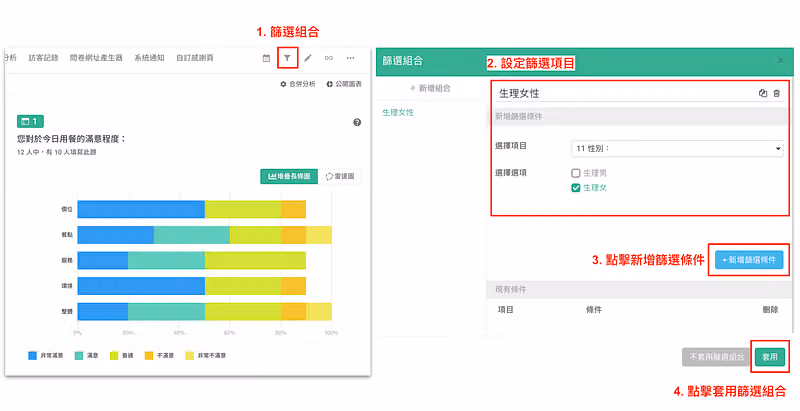
Task: Edit the 生理女性 group name field
Action: [627, 93]
